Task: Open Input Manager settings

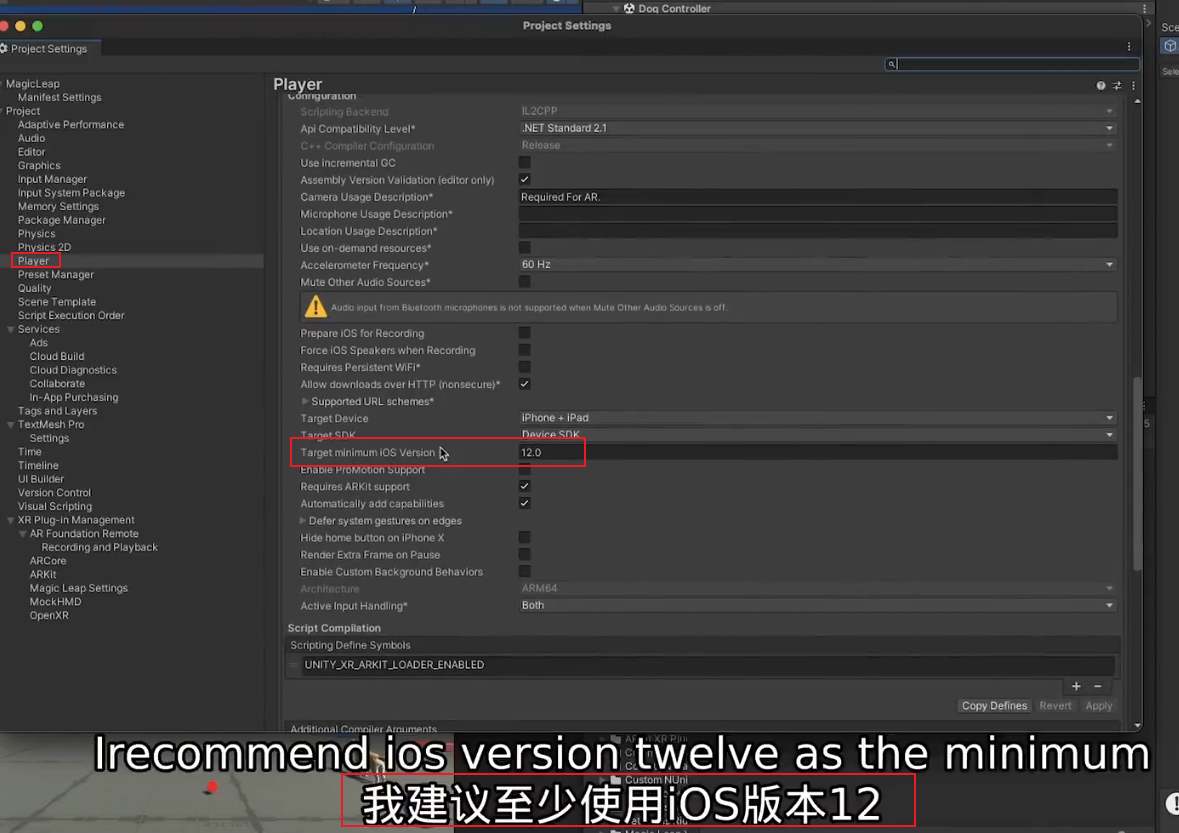Action: click(x=53, y=179)
